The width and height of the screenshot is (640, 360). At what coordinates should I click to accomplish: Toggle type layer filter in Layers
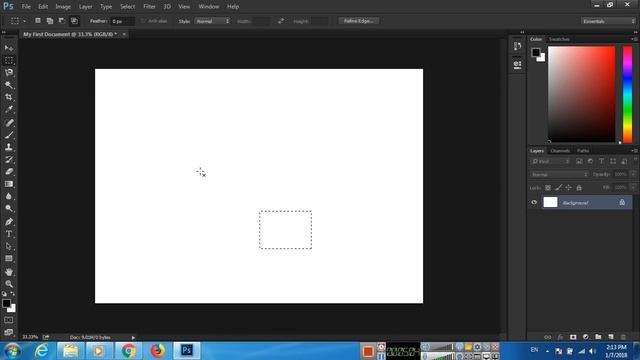(x=602, y=162)
